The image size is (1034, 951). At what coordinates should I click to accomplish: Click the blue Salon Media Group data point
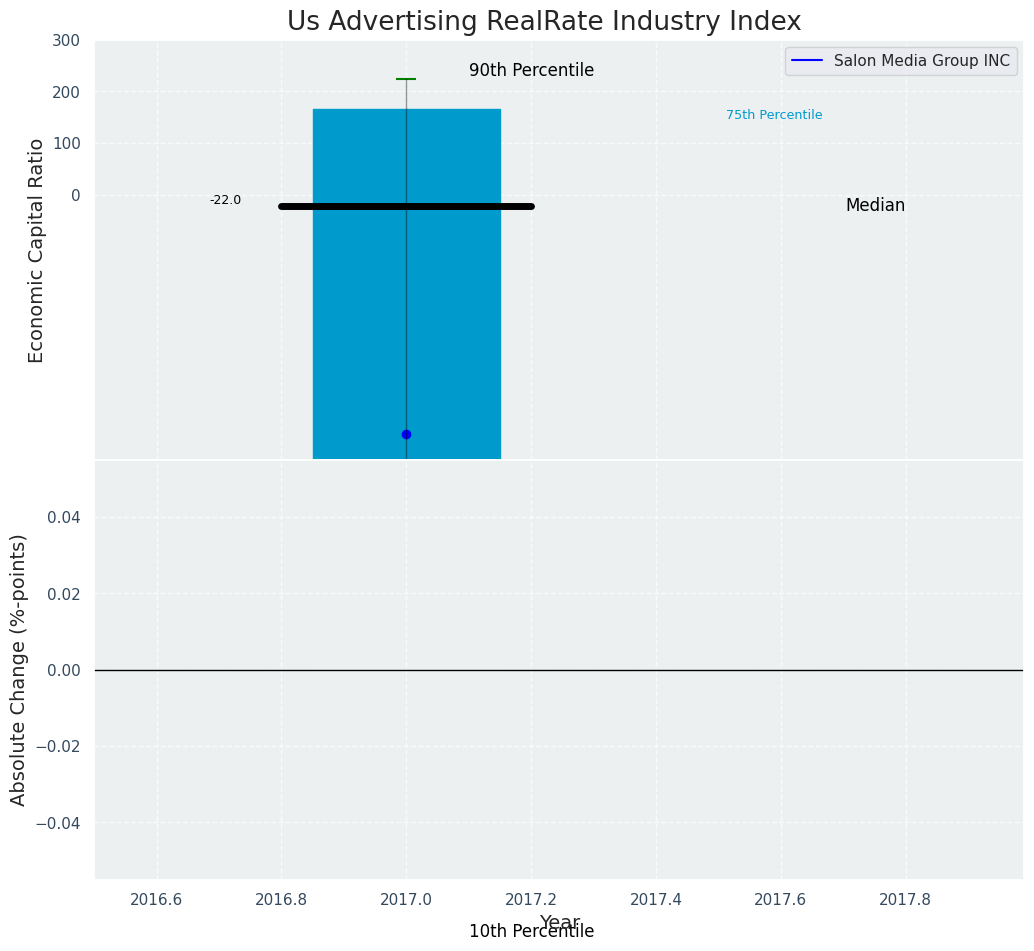click(406, 434)
